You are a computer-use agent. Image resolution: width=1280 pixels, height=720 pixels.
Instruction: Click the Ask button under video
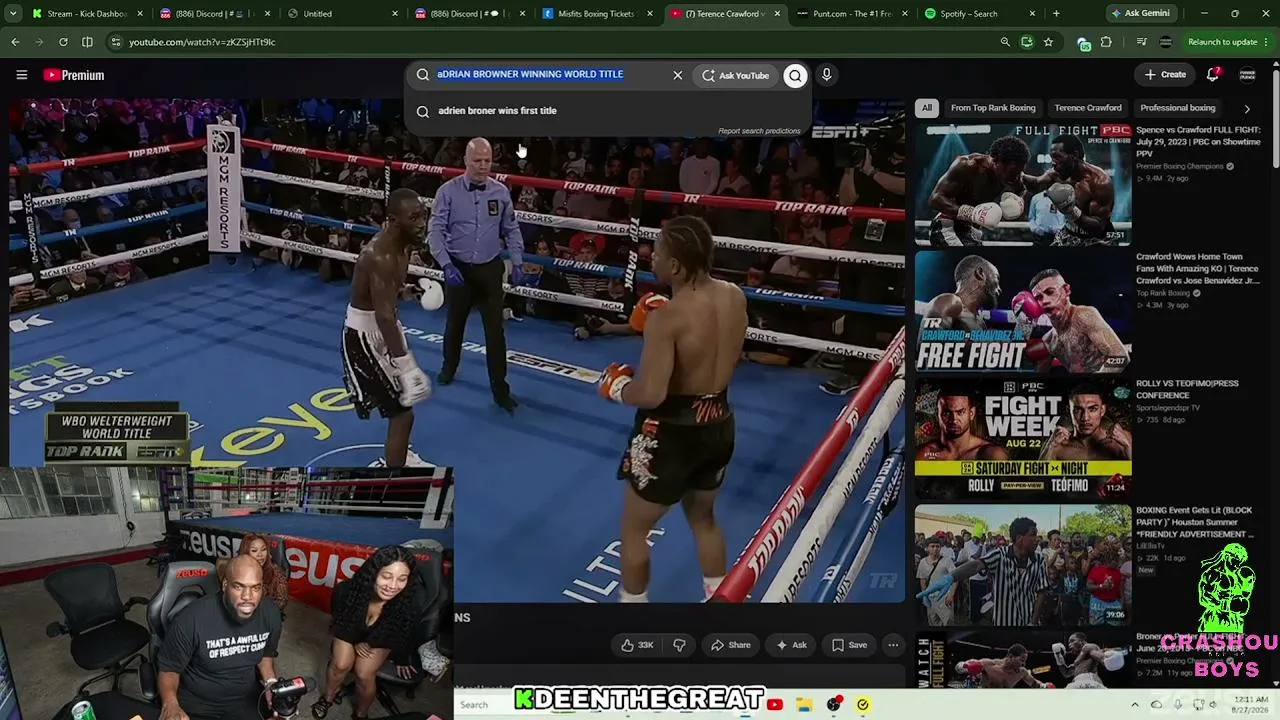click(791, 645)
